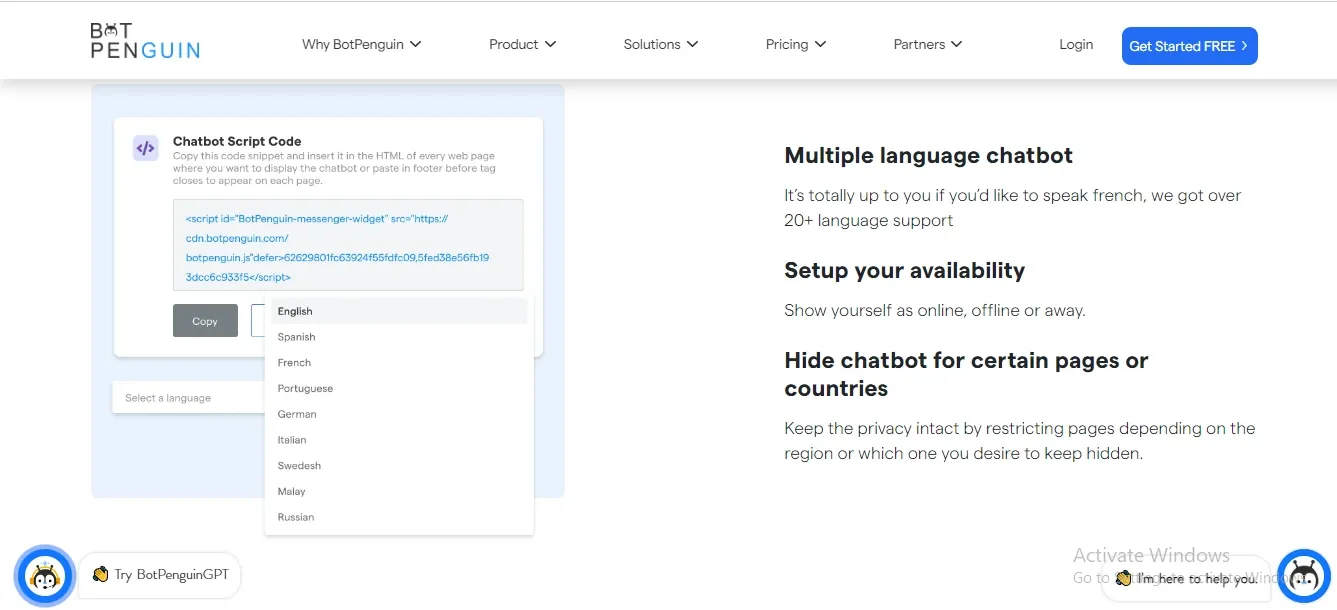
Task: Click the BotPenguin logo
Action: pos(145,40)
